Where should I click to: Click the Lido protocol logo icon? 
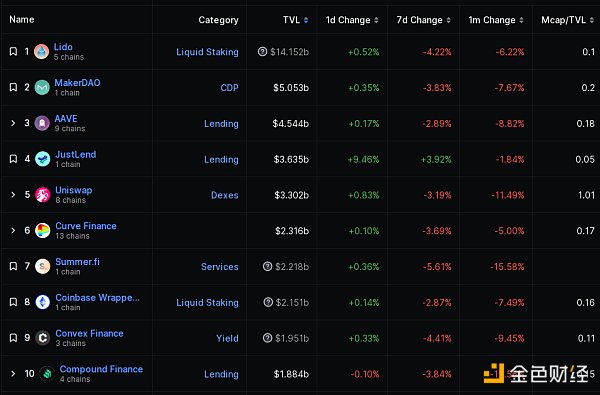pyautogui.click(x=42, y=52)
